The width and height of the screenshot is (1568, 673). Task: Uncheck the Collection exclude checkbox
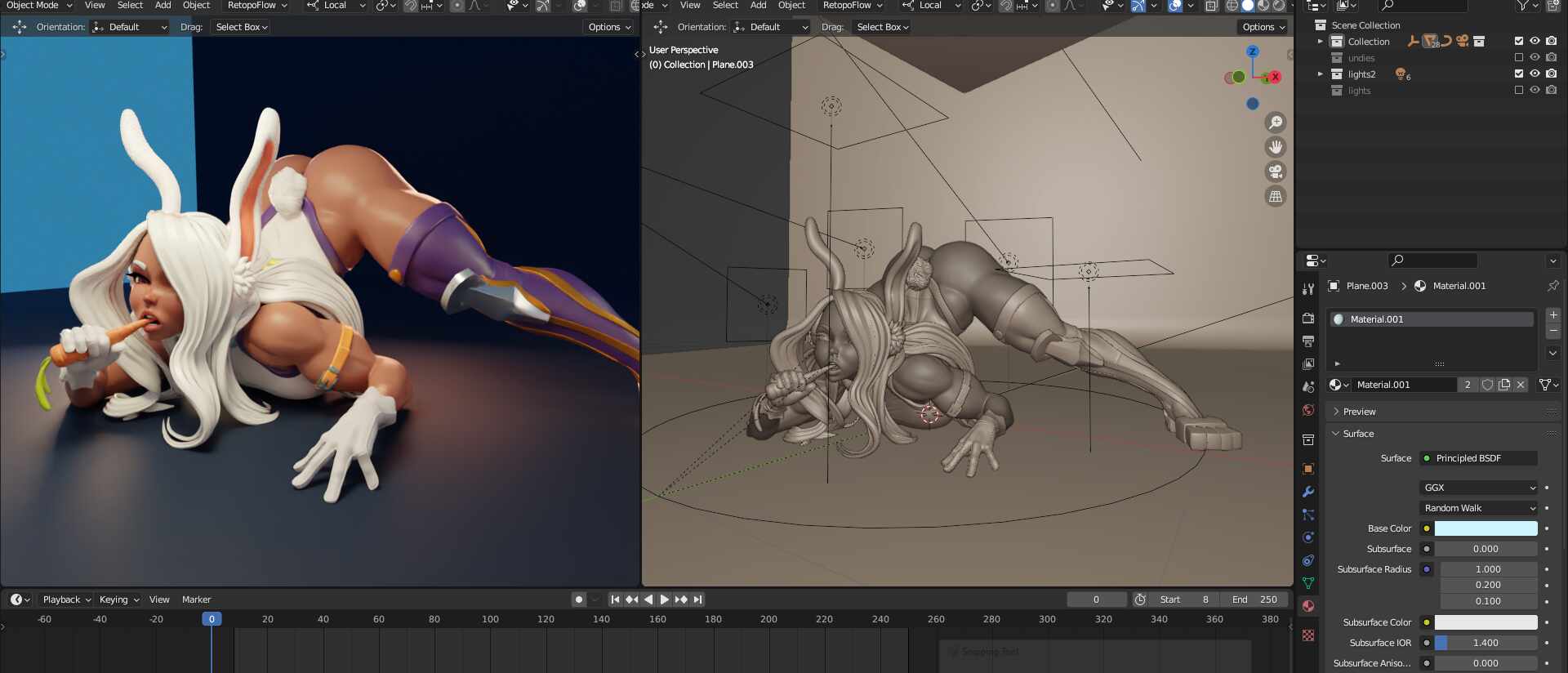point(1519,41)
